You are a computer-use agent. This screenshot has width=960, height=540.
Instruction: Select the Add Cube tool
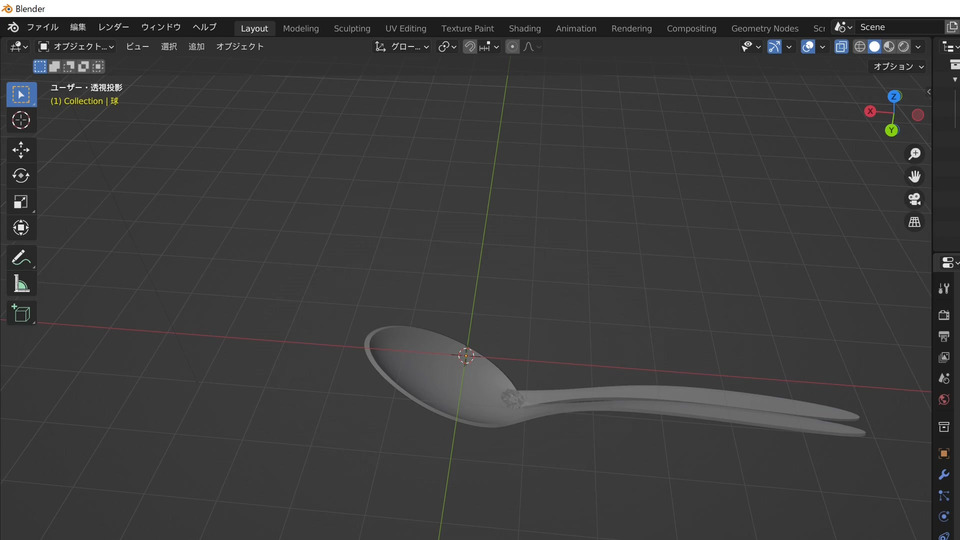21,313
